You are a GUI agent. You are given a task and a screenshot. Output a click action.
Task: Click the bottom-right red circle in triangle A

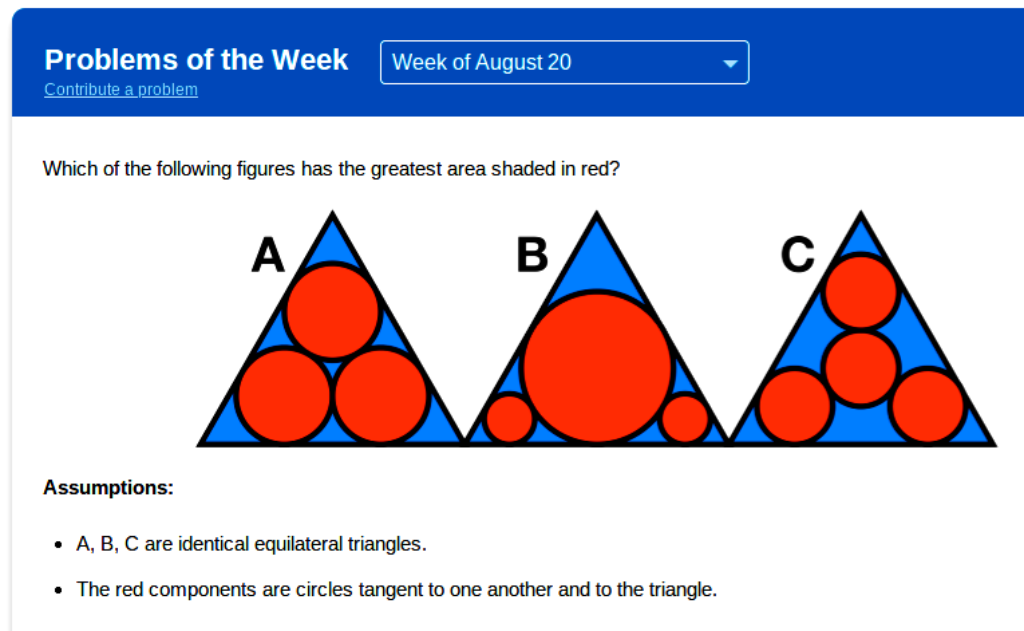[x=380, y=395]
